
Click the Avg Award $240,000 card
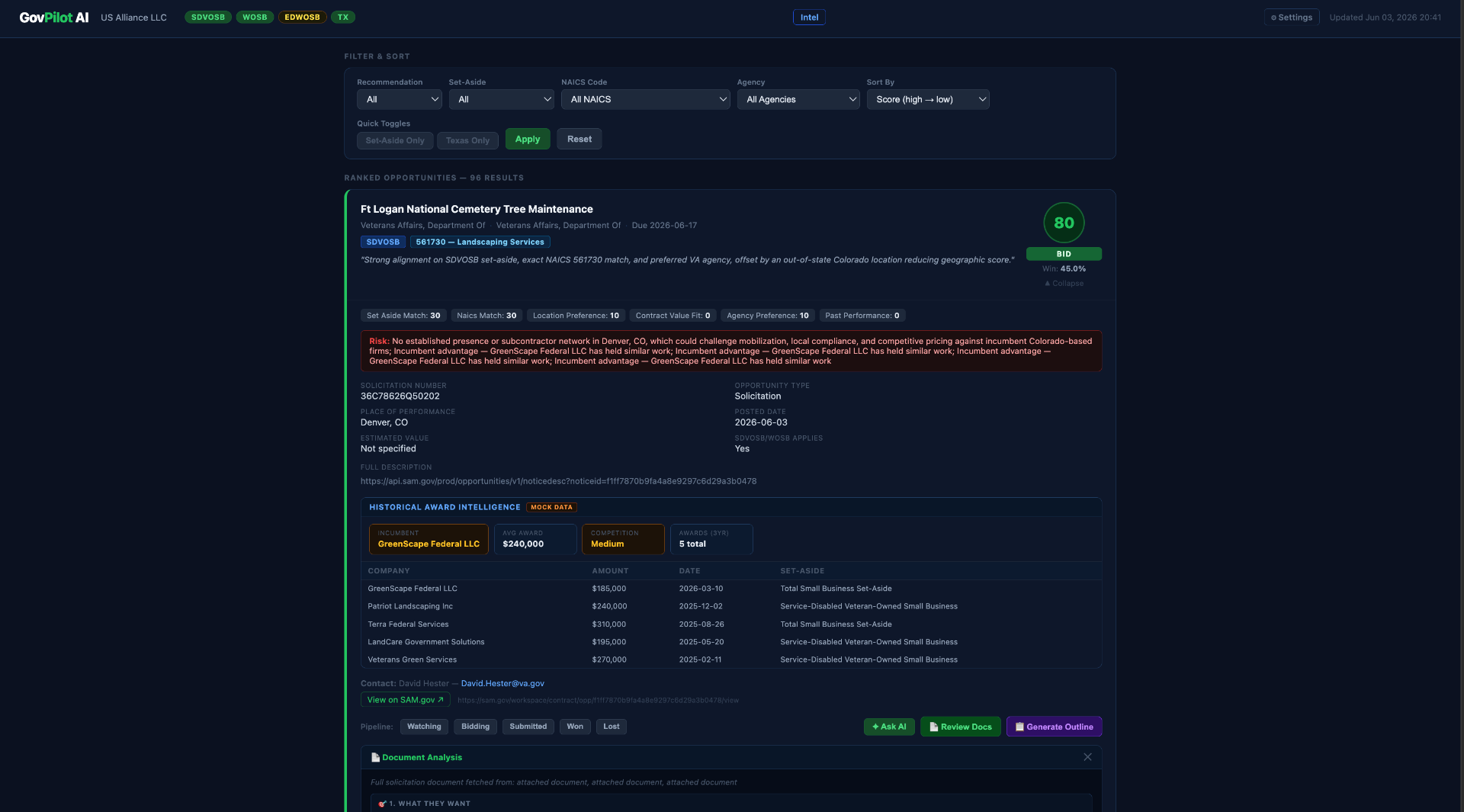(x=535, y=539)
